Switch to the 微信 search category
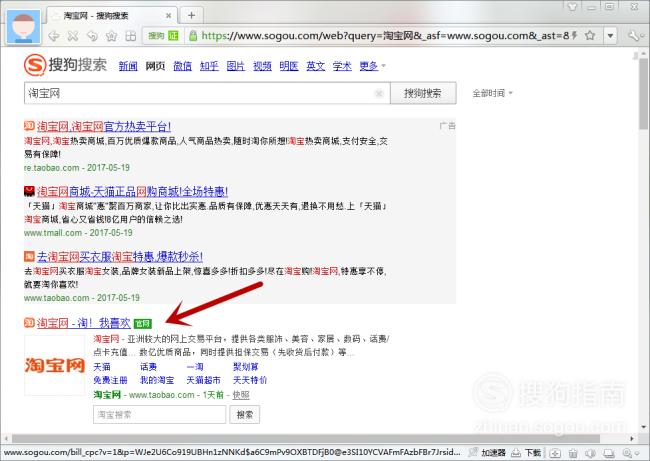This screenshot has width=650, height=461. pyautogui.click(x=182, y=66)
